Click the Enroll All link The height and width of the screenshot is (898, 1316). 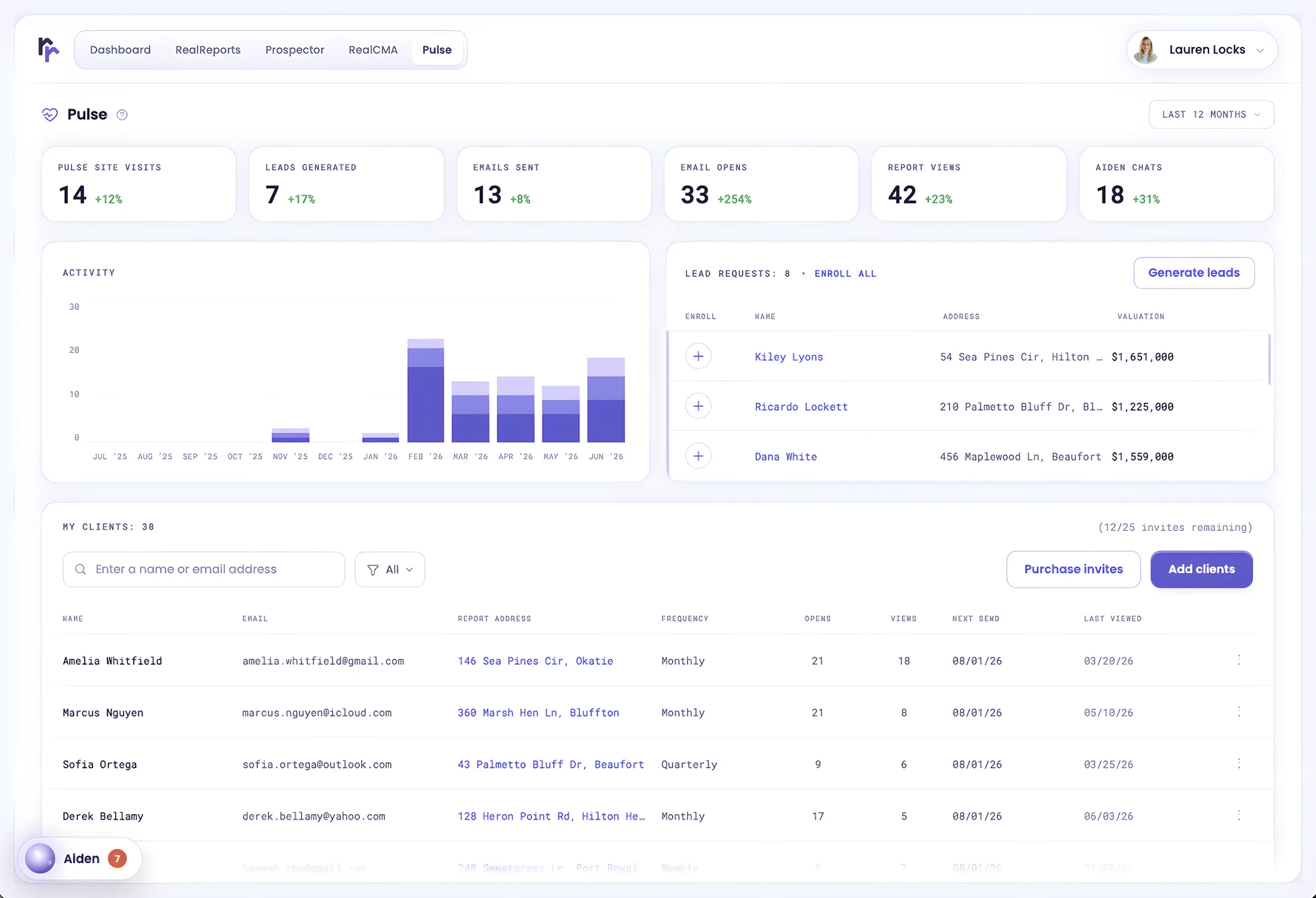tap(845, 274)
